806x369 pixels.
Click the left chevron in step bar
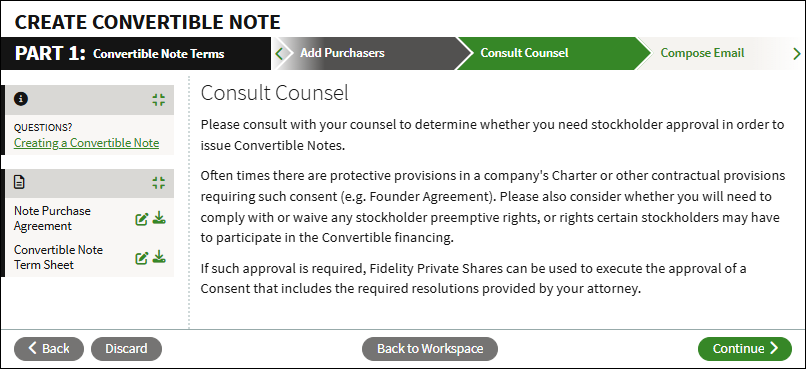pyautogui.click(x=279, y=53)
